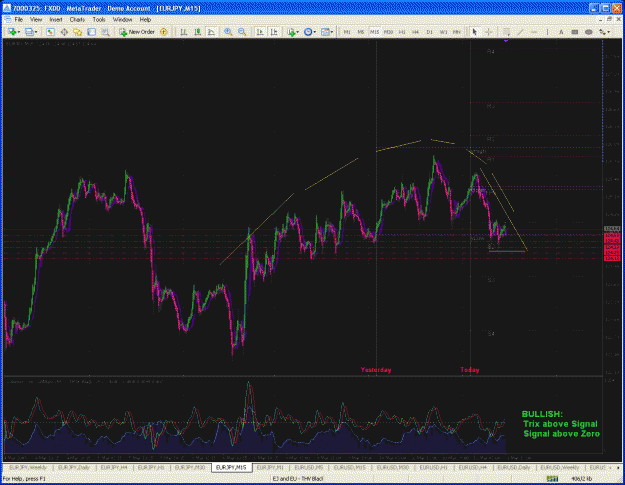Switch to the EURUSD,Weekly chart tab
The height and width of the screenshot is (485, 625).
[560, 467]
